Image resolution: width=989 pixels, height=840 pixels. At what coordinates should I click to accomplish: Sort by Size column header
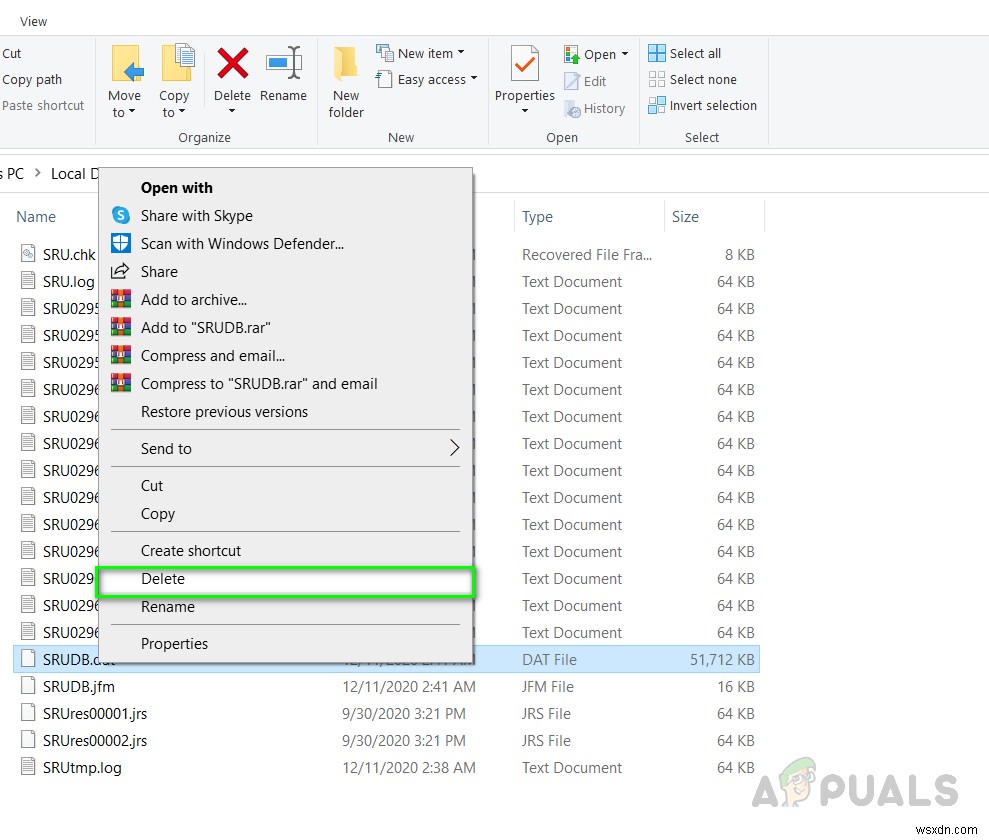(685, 217)
